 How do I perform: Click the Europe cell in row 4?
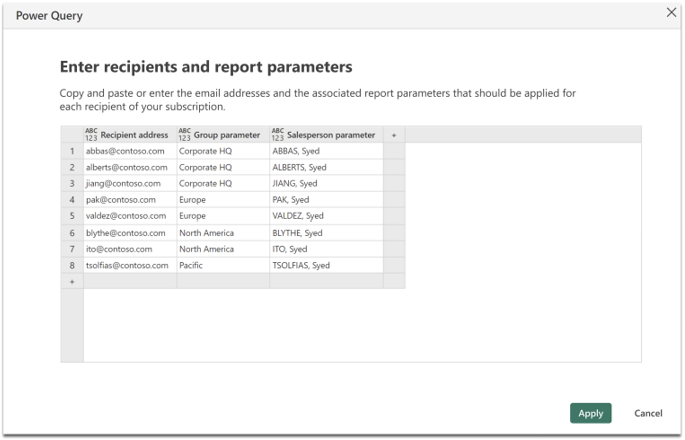click(x=223, y=200)
